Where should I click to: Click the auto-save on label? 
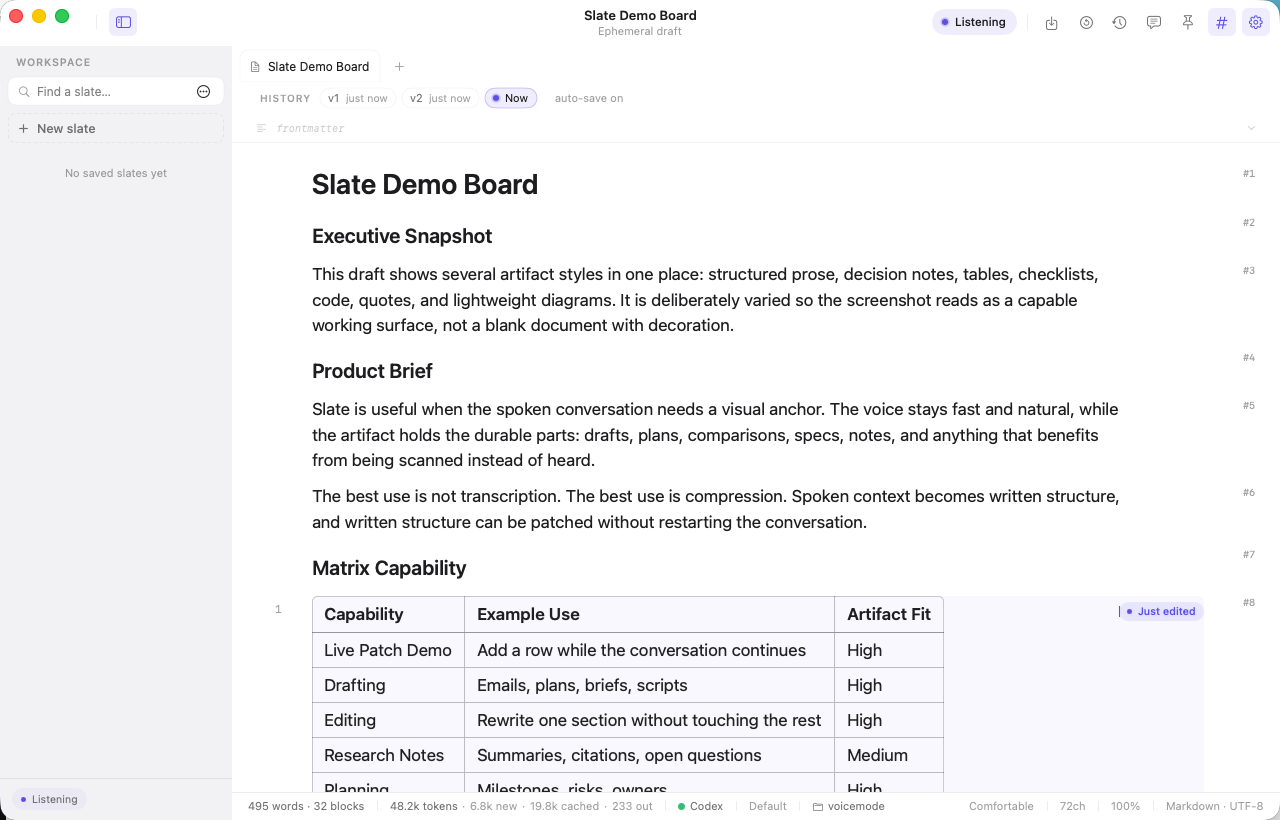[x=589, y=98]
